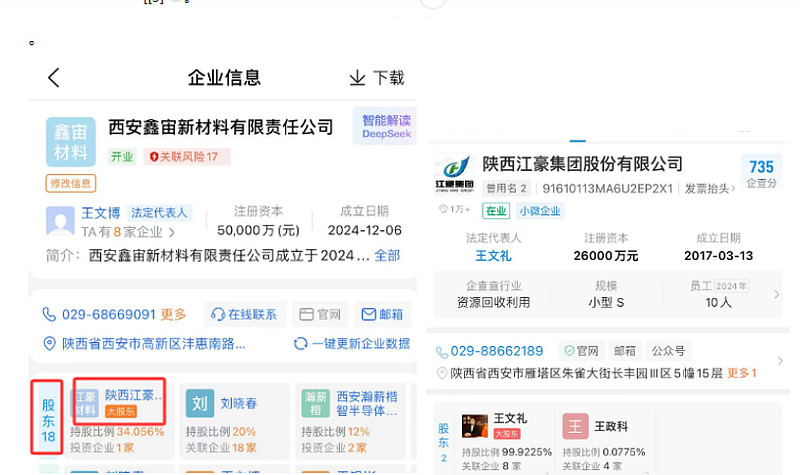View 曾用名 2 former names
This screenshot has width=800, height=475.
[x=506, y=188]
